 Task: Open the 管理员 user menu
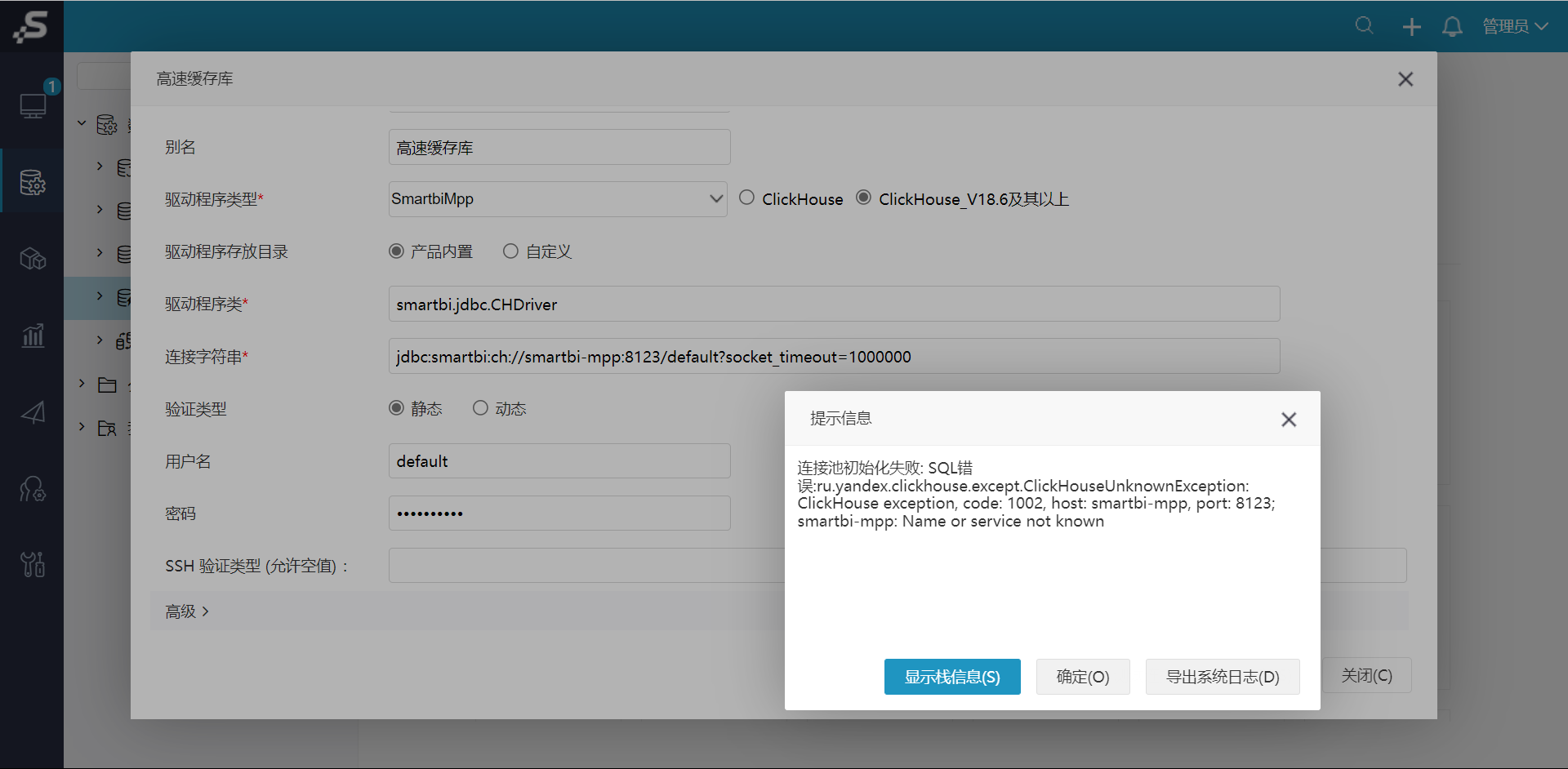1515,26
